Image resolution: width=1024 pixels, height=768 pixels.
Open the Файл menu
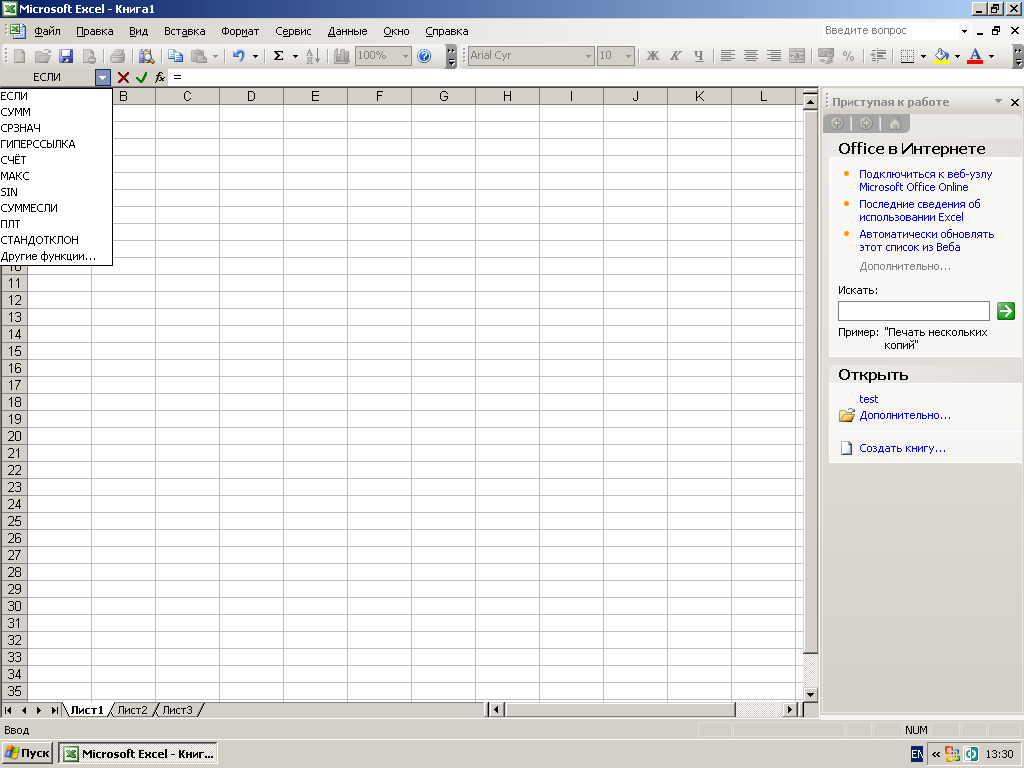pos(47,31)
